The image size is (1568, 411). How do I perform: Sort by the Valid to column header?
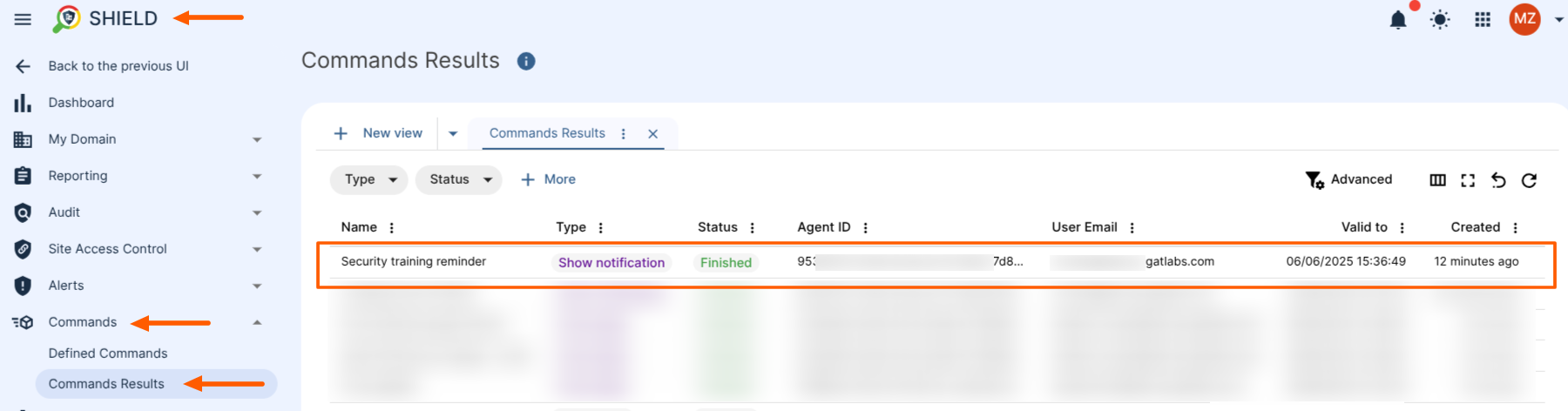[1364, 227]
